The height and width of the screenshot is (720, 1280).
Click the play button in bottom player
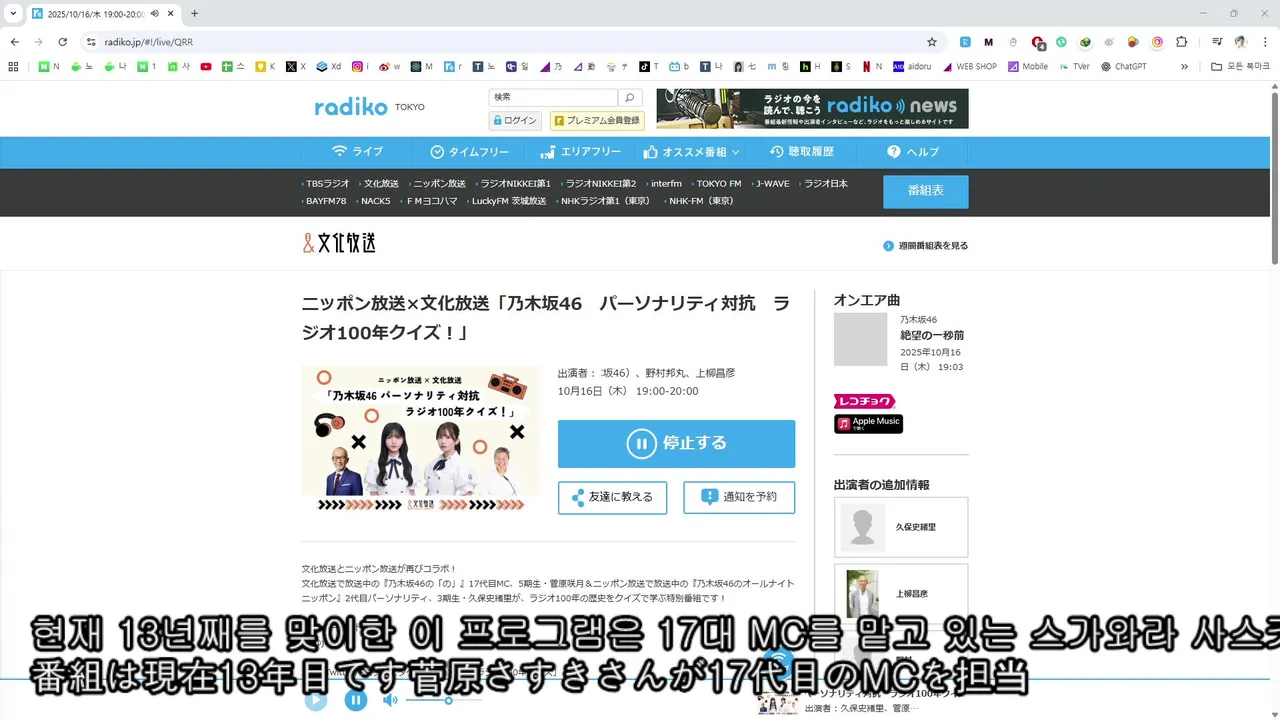tap(315, 700)
